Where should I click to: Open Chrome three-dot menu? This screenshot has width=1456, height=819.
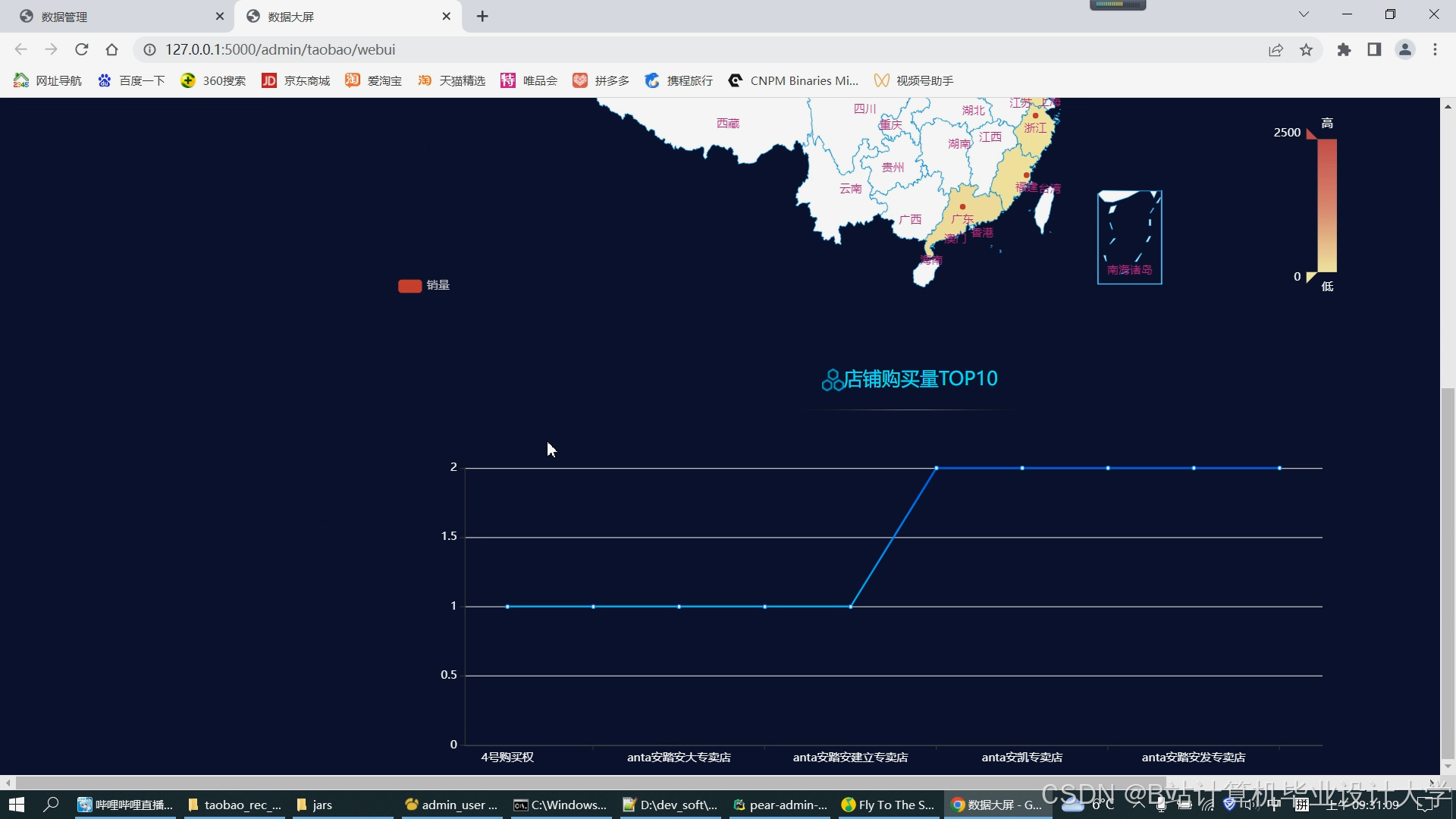(1435, 50)
